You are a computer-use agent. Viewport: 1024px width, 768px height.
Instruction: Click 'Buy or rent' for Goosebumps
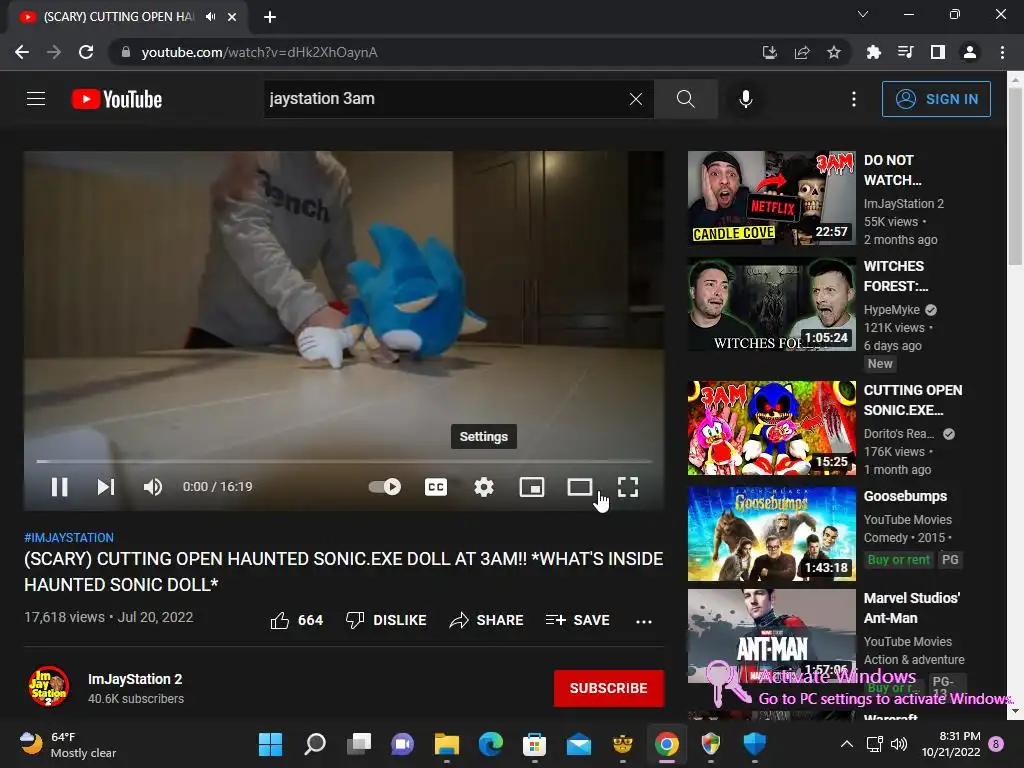click(x=899, y=560)
